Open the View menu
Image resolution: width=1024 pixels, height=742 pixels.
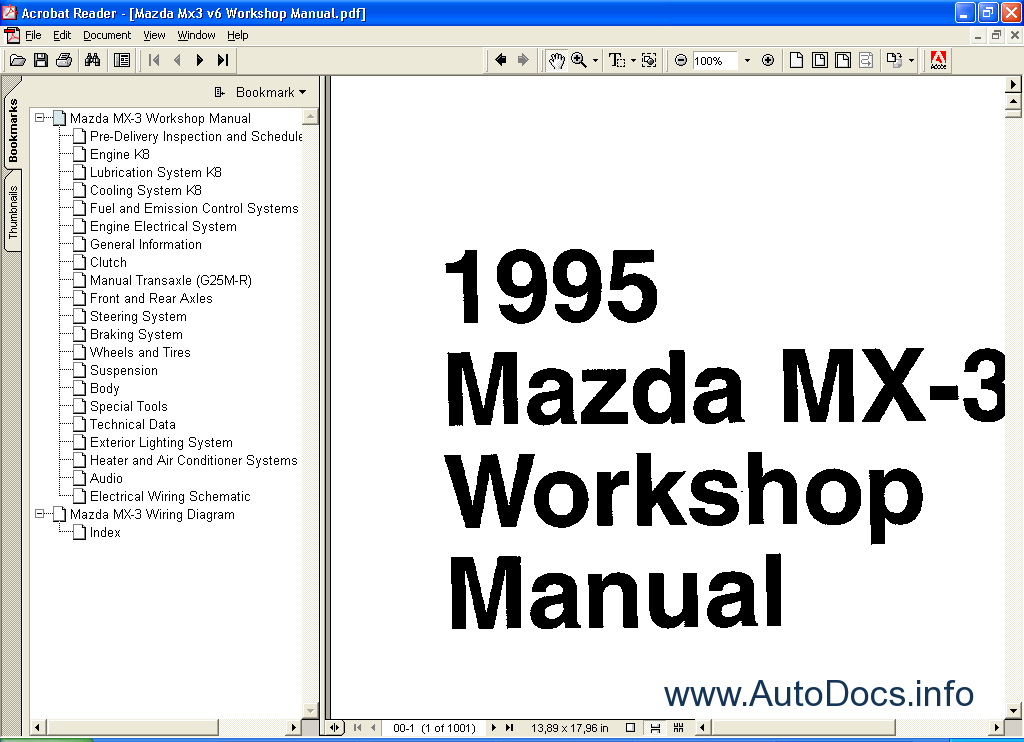point(154,35)
